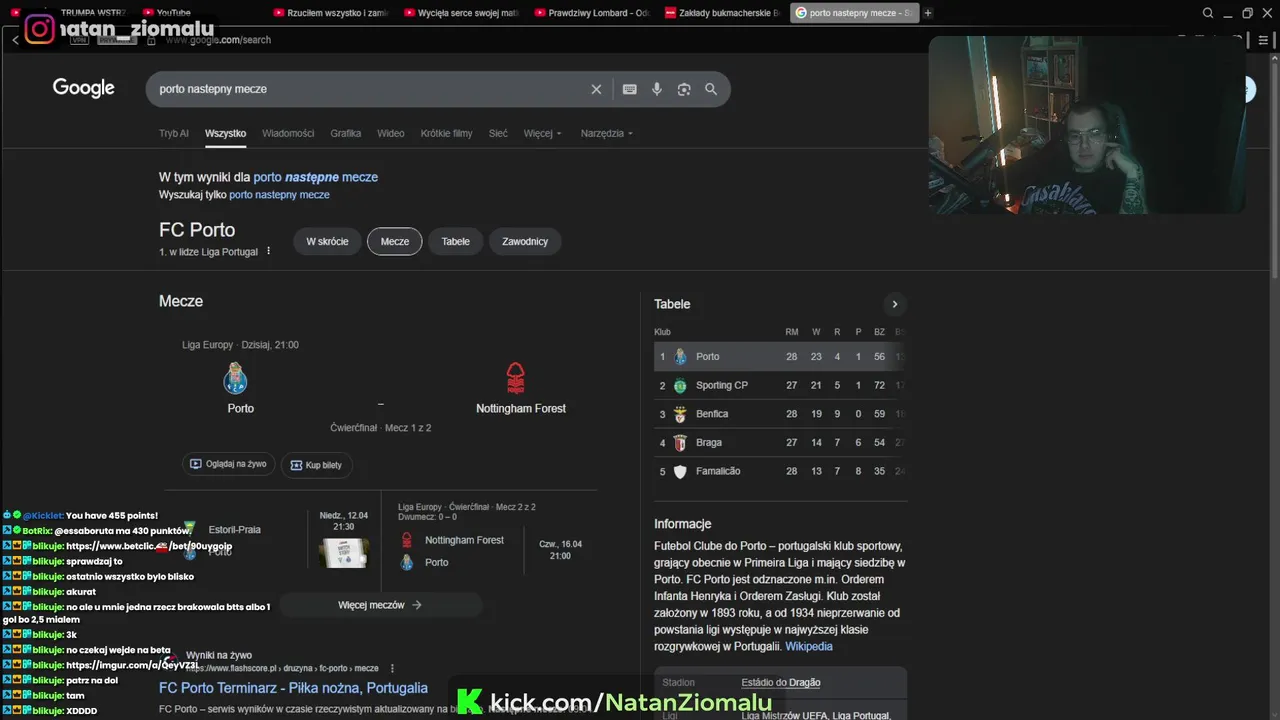Image resolution: width=1280 pixels, height=720 pixels.
Task: Open the Narzędzia dropdown
Action: point(607,133)
